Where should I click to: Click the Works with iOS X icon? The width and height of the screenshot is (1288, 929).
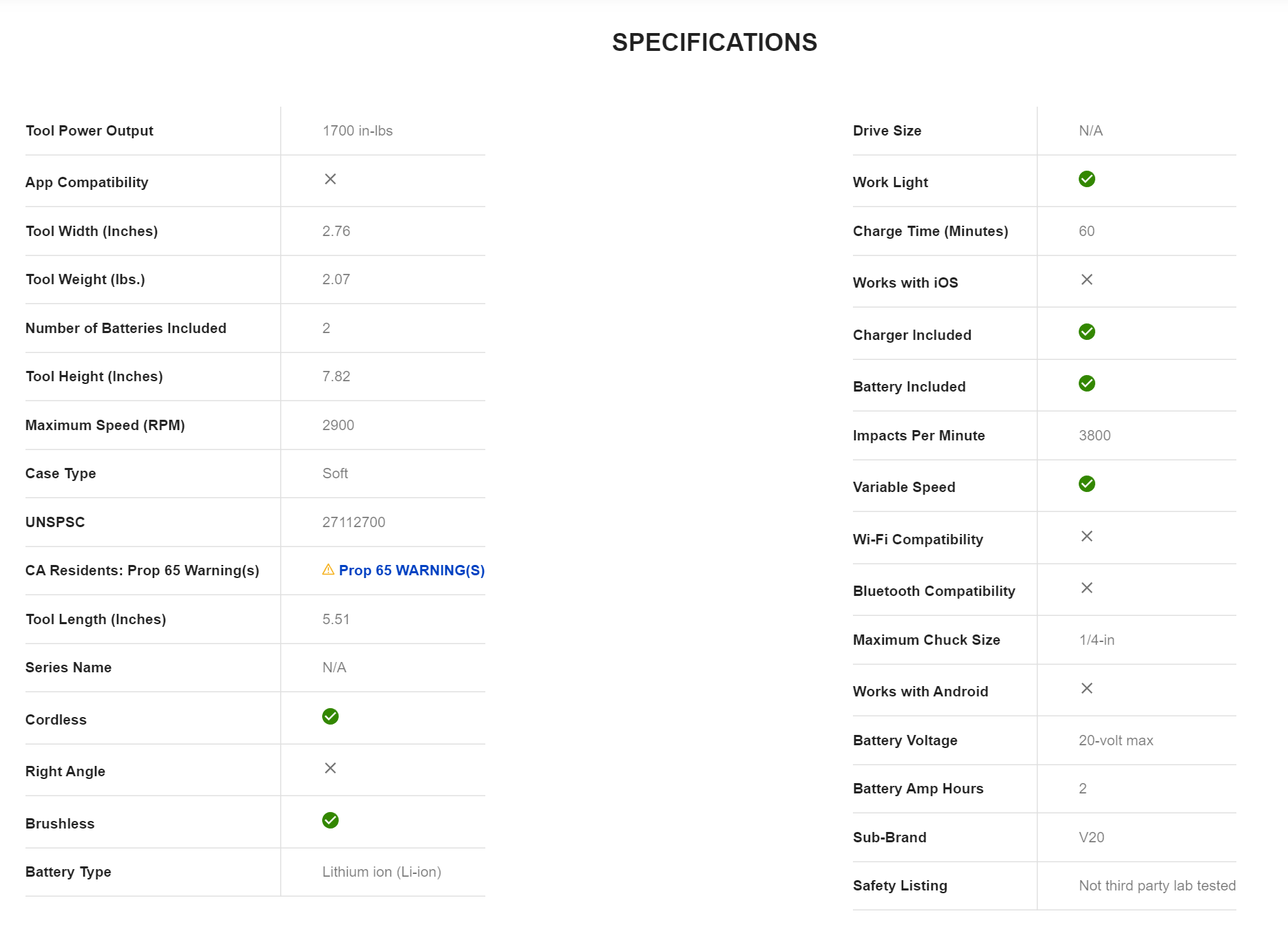[1086, 279]
